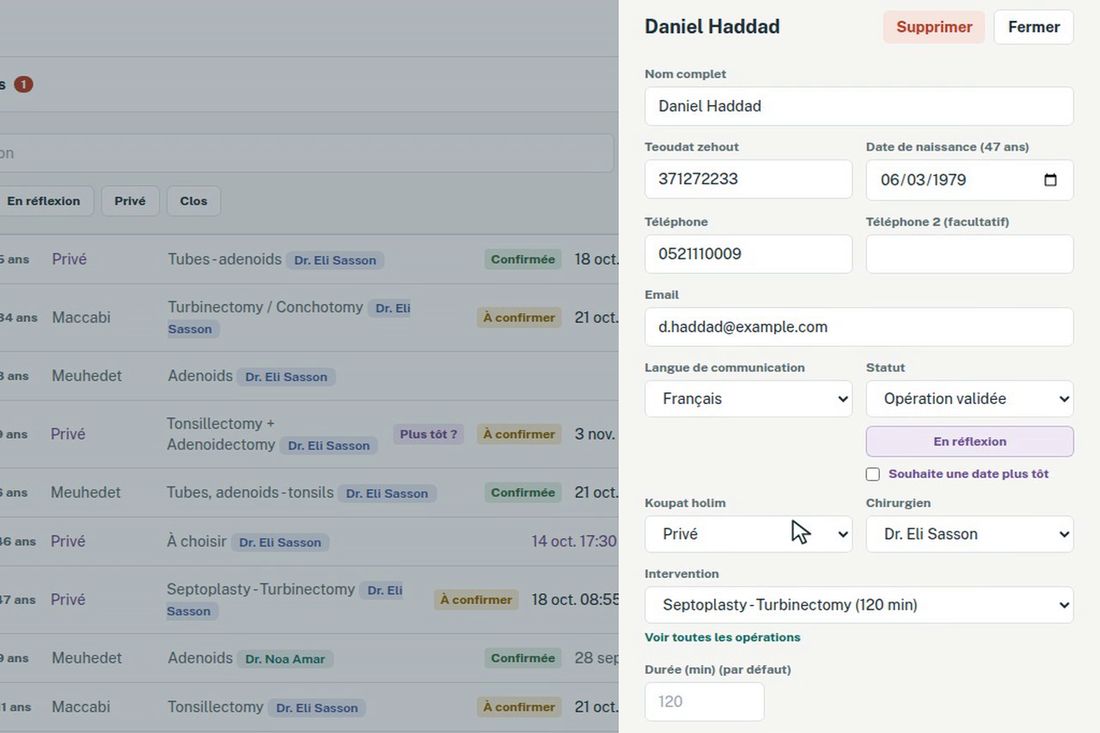1100x733 pixels.
Task: Close the panel with Fermer button
Action: click(1033, 27)
